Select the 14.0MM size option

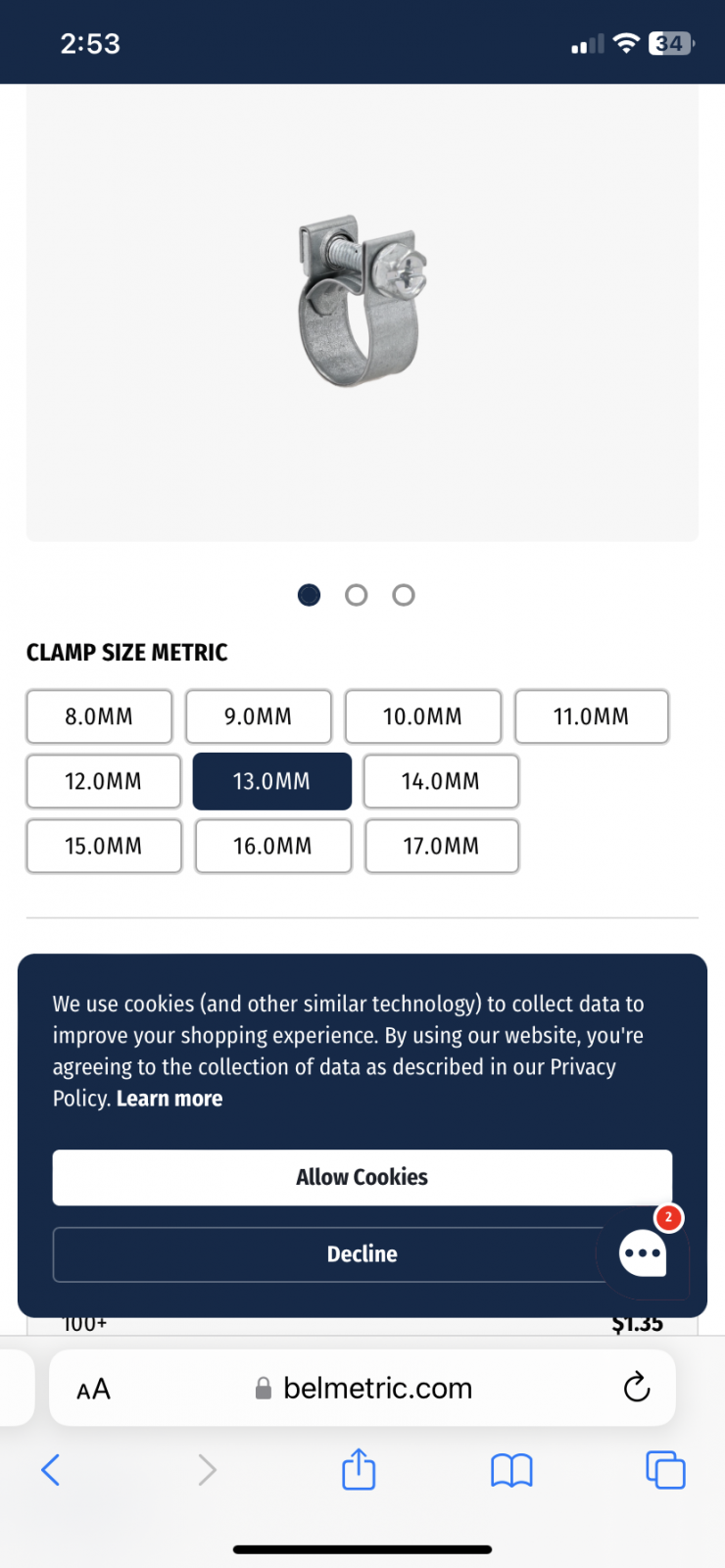[x=441, y=781]
